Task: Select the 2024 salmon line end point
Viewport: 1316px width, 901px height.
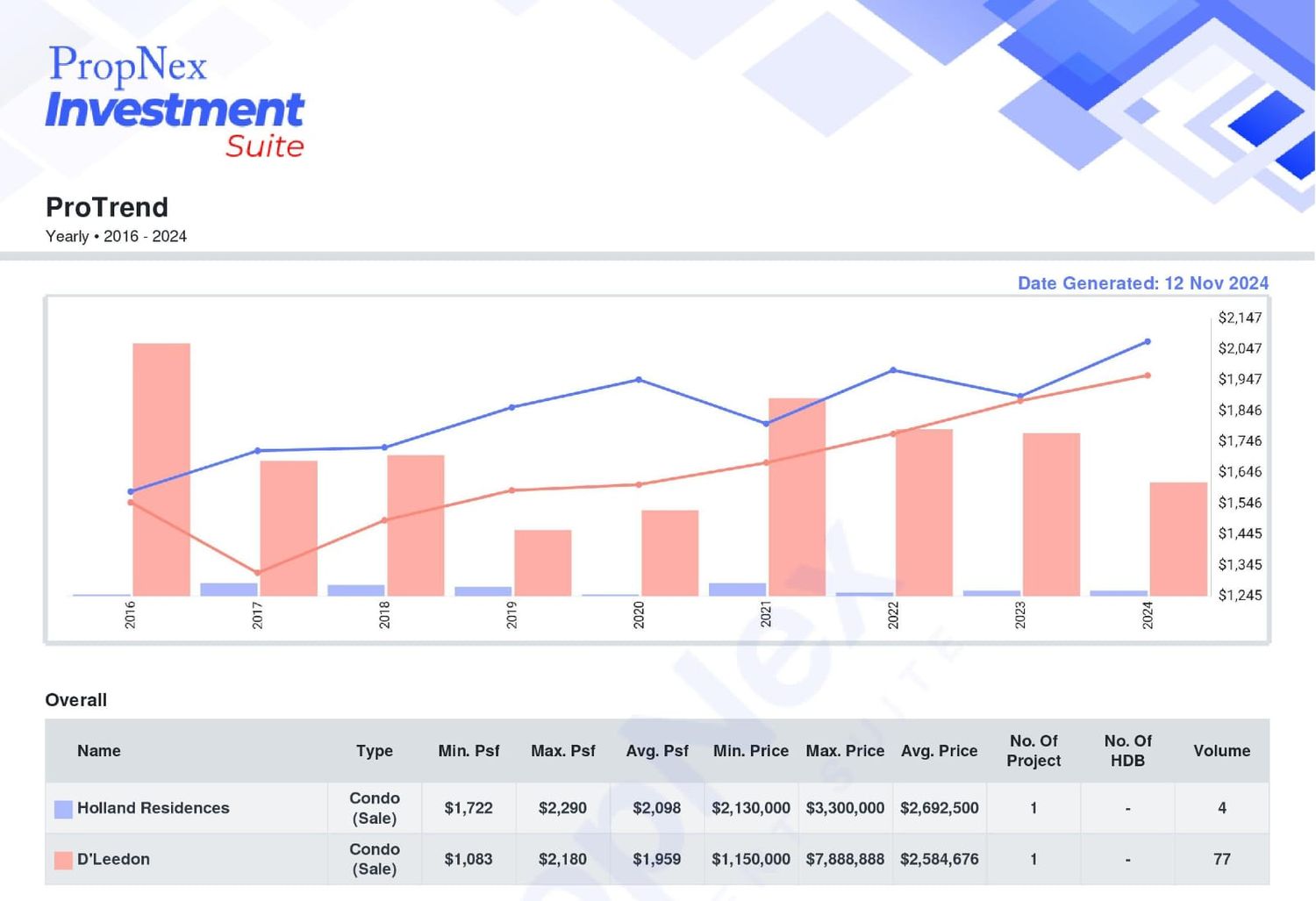Action: click(x=1148, y=375)
